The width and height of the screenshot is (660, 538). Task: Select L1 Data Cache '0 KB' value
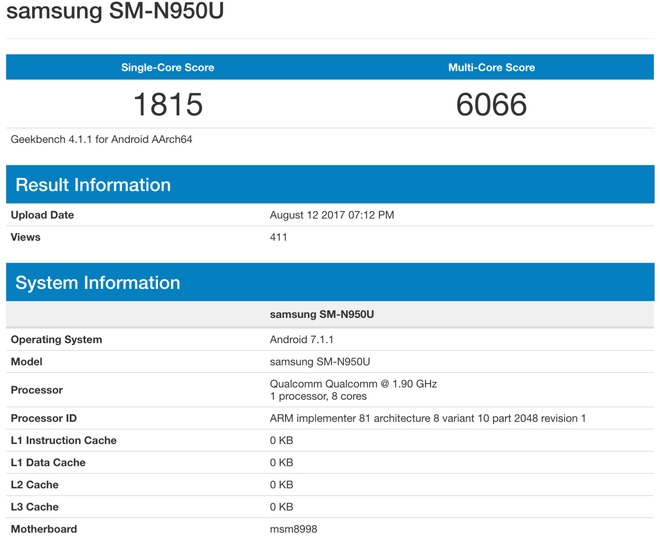pos(282,462)
